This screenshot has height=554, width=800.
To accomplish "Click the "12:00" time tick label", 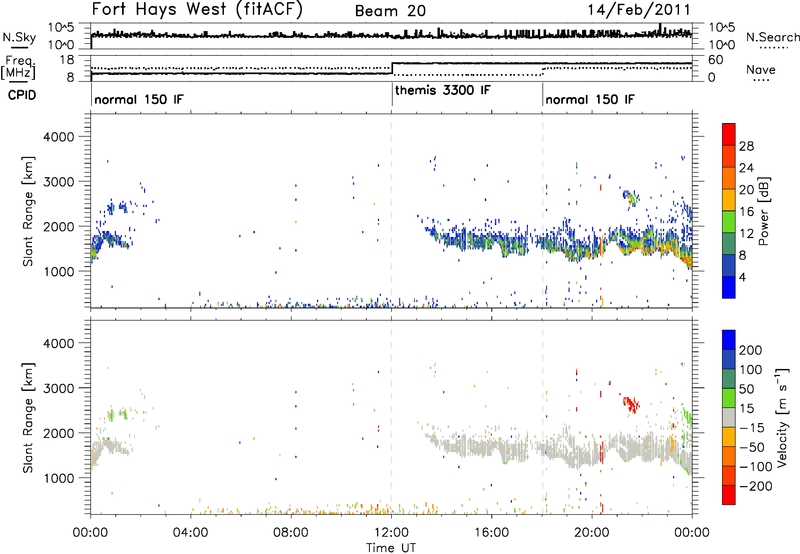I will tap(391, 533).
